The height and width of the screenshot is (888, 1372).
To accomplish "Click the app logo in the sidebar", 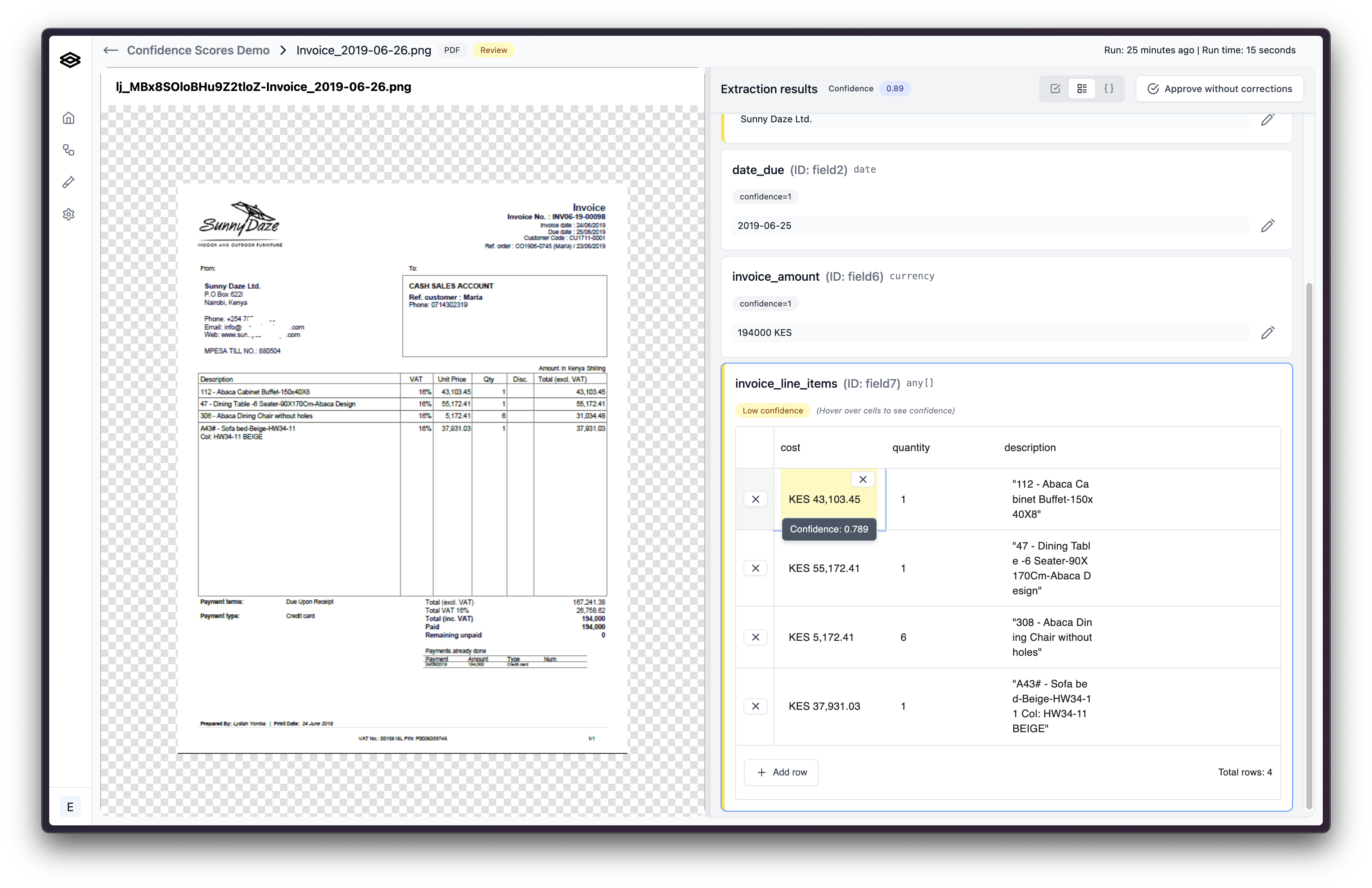I will 70,60.
